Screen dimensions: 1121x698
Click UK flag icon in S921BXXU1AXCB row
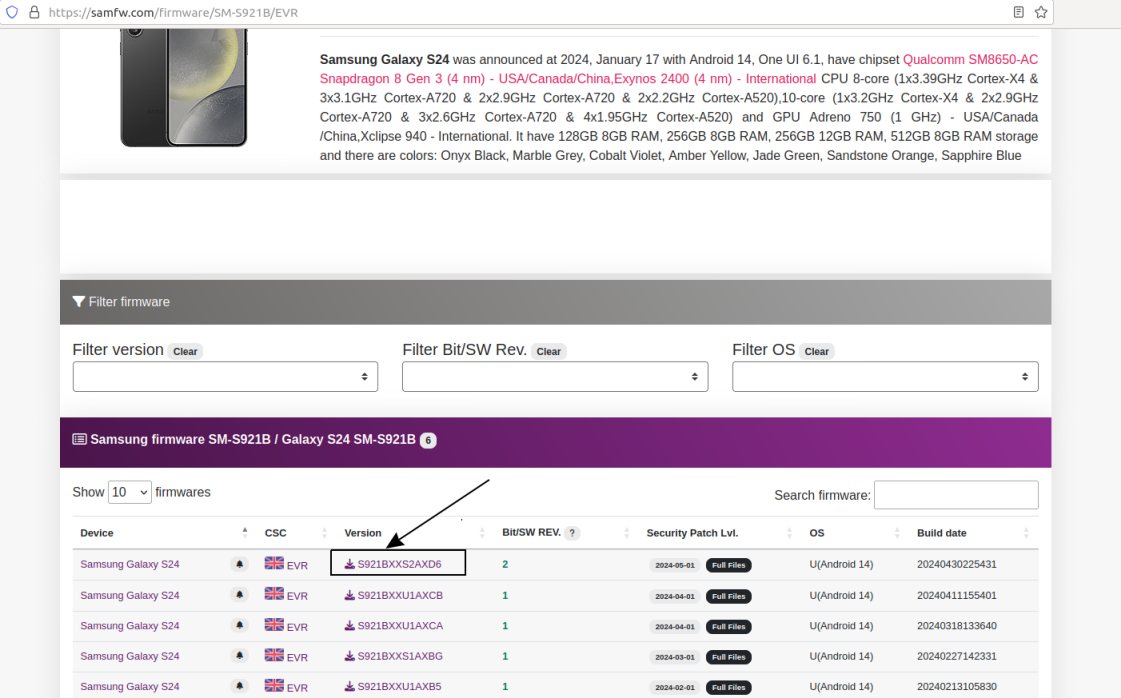pos(274,594)
